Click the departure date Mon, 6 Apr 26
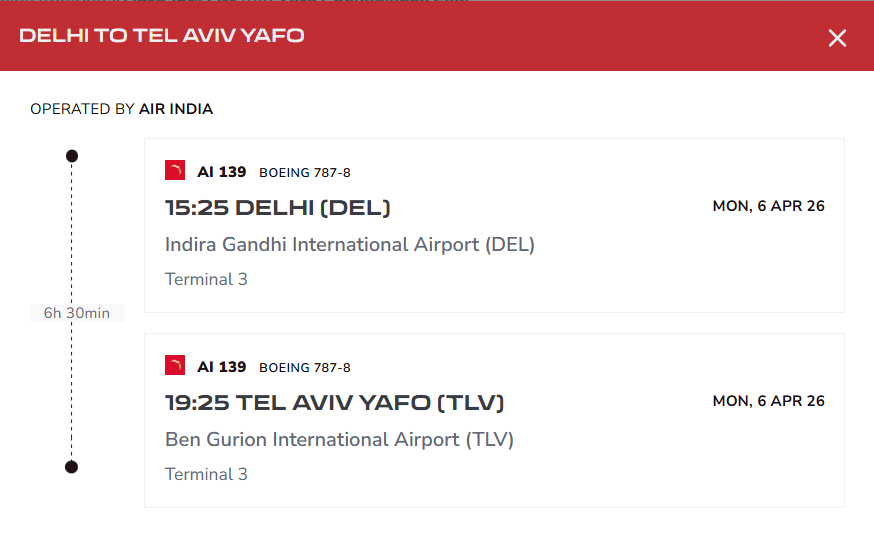The width and height of the screenshot is (874, 537). 768,206
